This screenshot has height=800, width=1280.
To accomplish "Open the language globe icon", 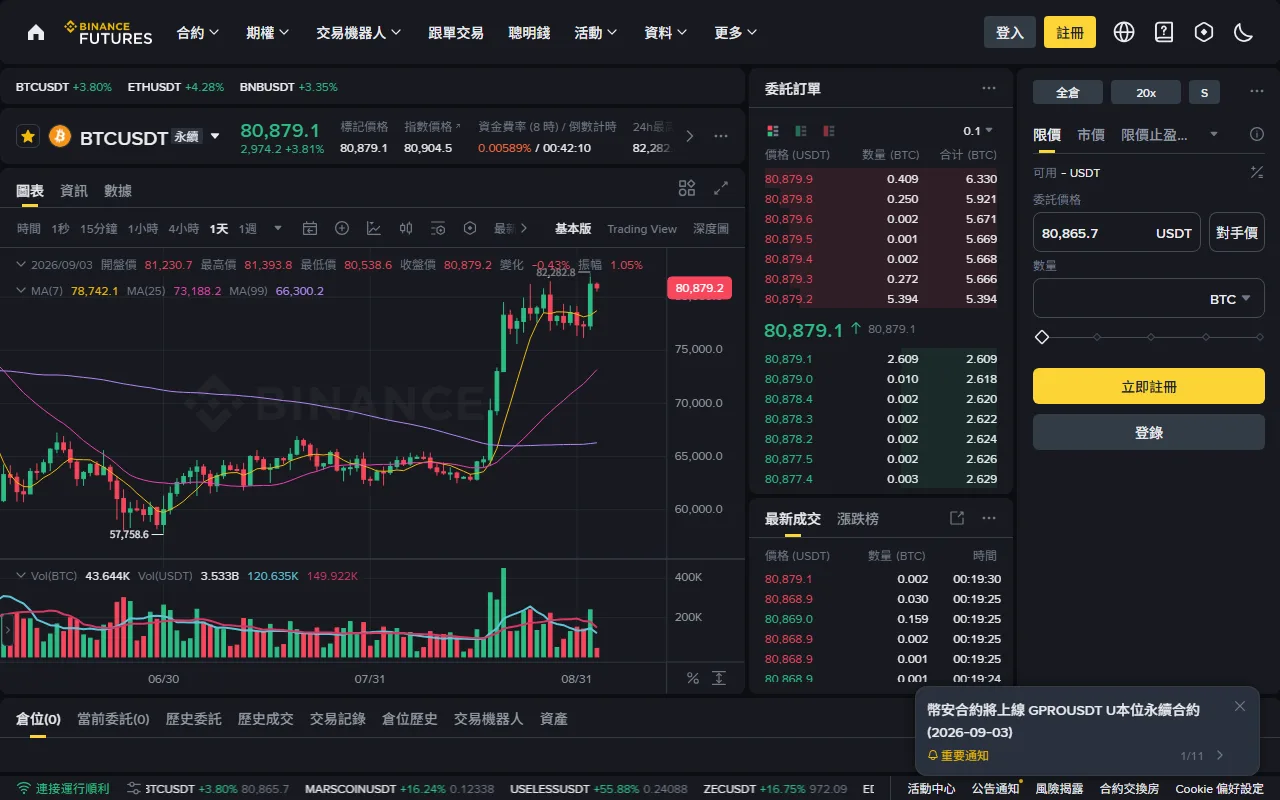I will point(1124,32).
